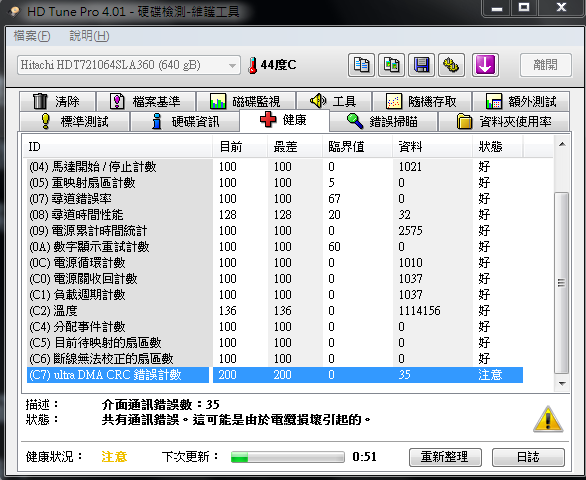Select the (C0) 電源關收回計數 row
This screenshot has width=586, height=480.
(275, 279)
